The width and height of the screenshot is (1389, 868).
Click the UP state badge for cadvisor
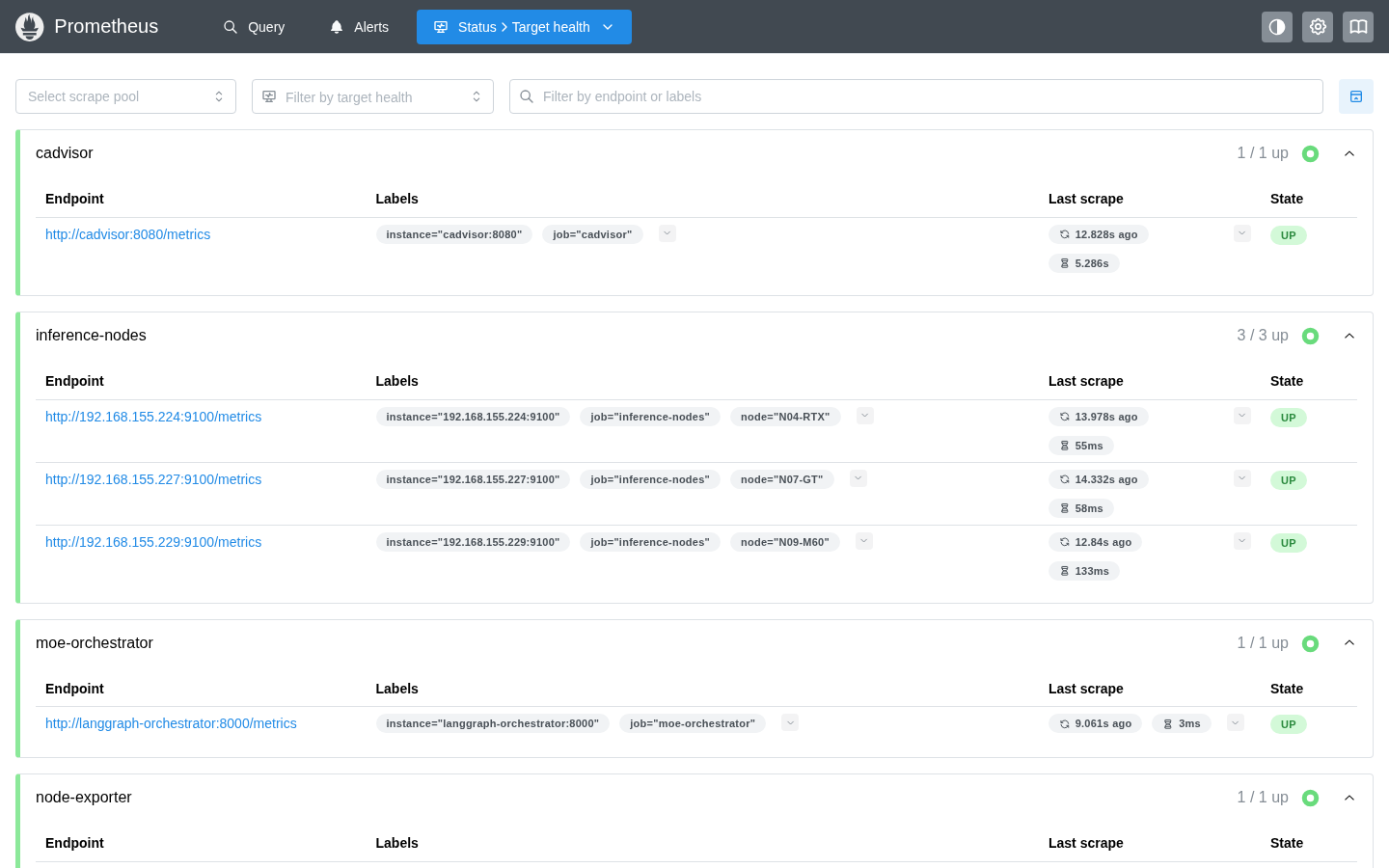tap(1289, 235)
